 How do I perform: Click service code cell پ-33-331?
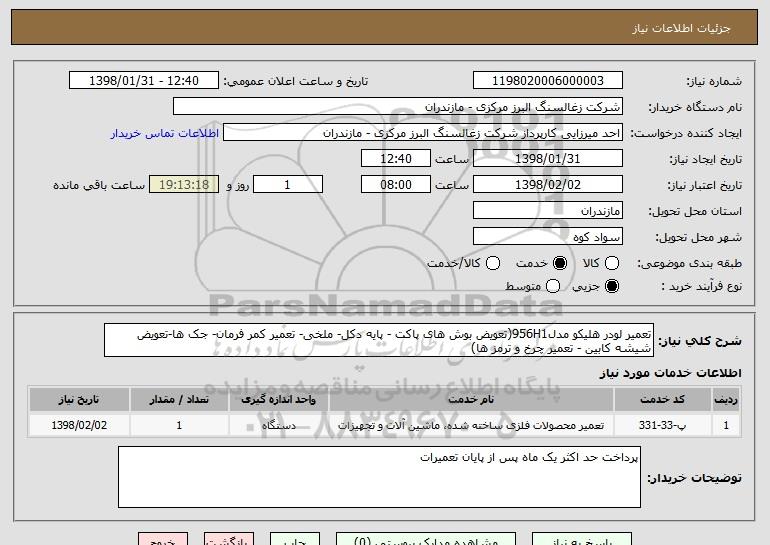pos(662,425)
